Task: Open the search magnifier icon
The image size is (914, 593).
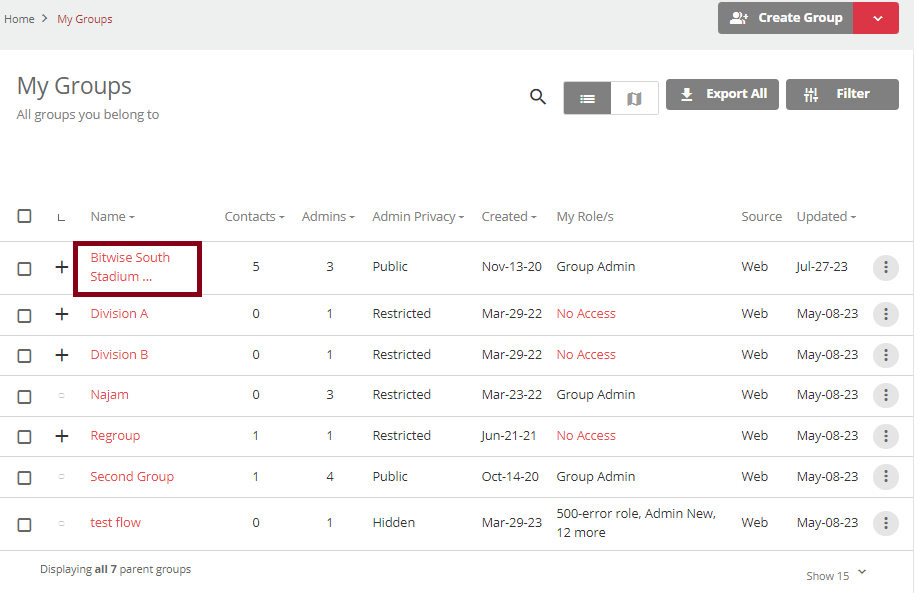Action: click(537, 96)
